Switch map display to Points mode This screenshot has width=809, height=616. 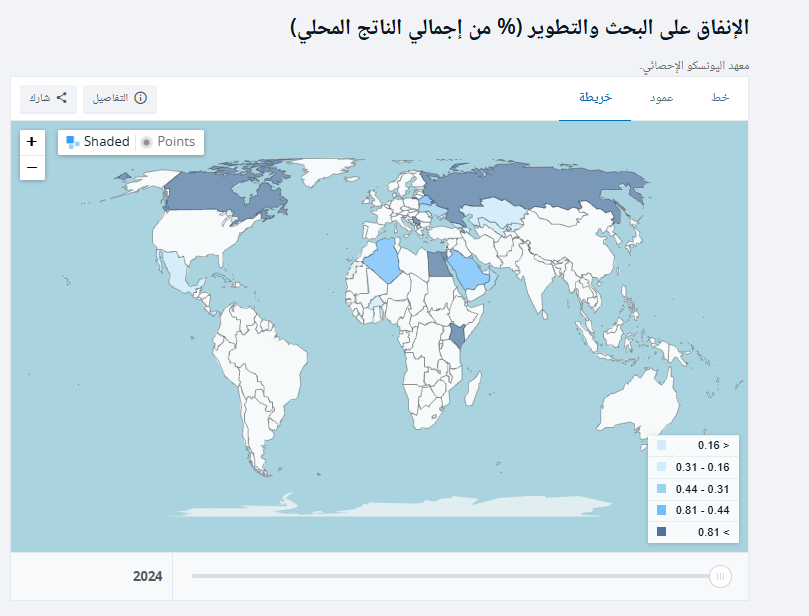click(x=169, y=142)
